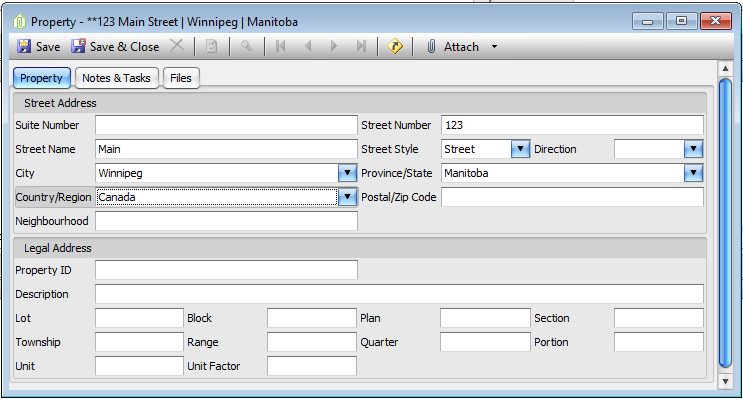
Task: Click the Winnipeg city text field
Action: [217, 173]
